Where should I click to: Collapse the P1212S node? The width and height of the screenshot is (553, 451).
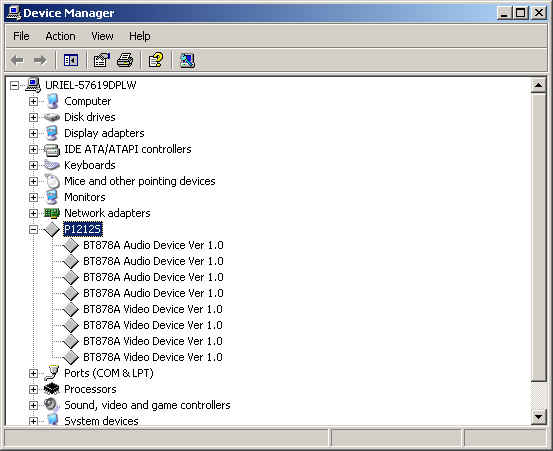(33, 230)
